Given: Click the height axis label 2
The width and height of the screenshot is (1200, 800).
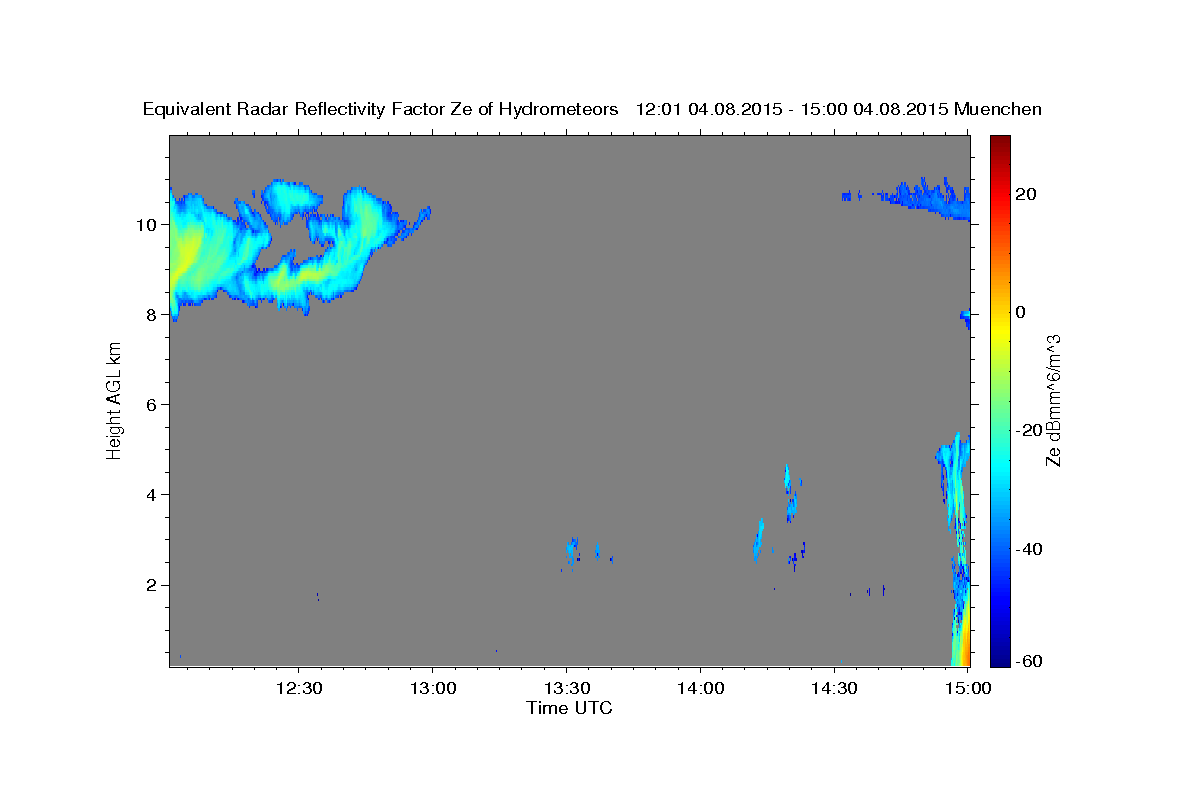Looking at the screenshot, I should (x=152, y=585).
